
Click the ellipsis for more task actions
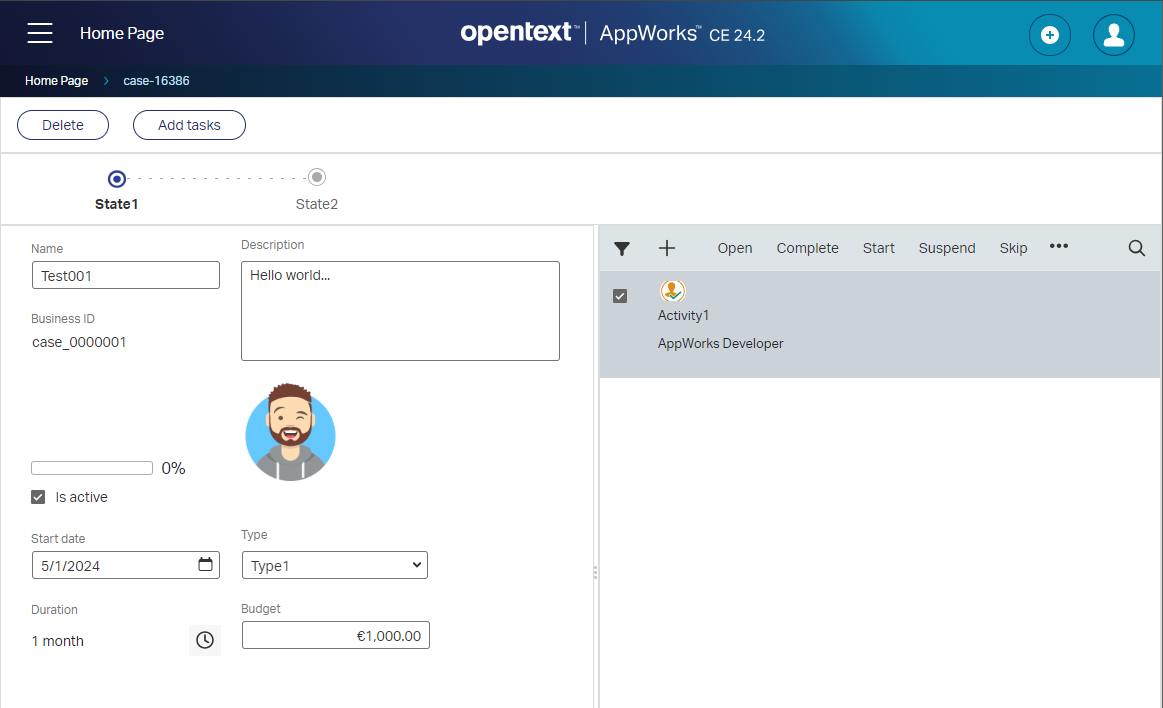click(1058, 247)
